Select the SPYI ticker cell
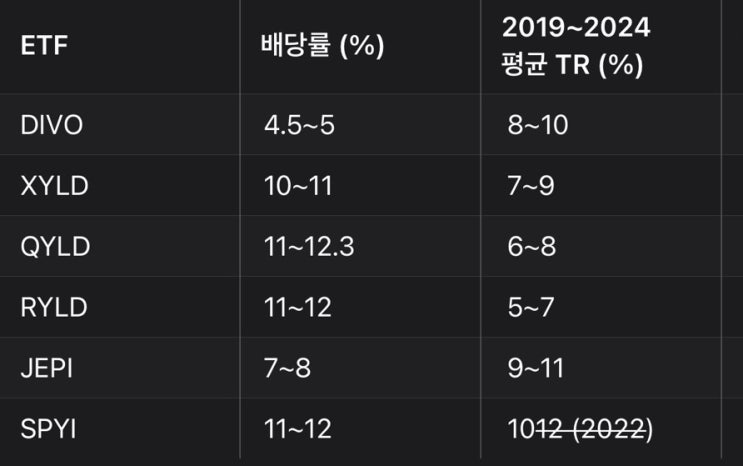 (48, 429)
